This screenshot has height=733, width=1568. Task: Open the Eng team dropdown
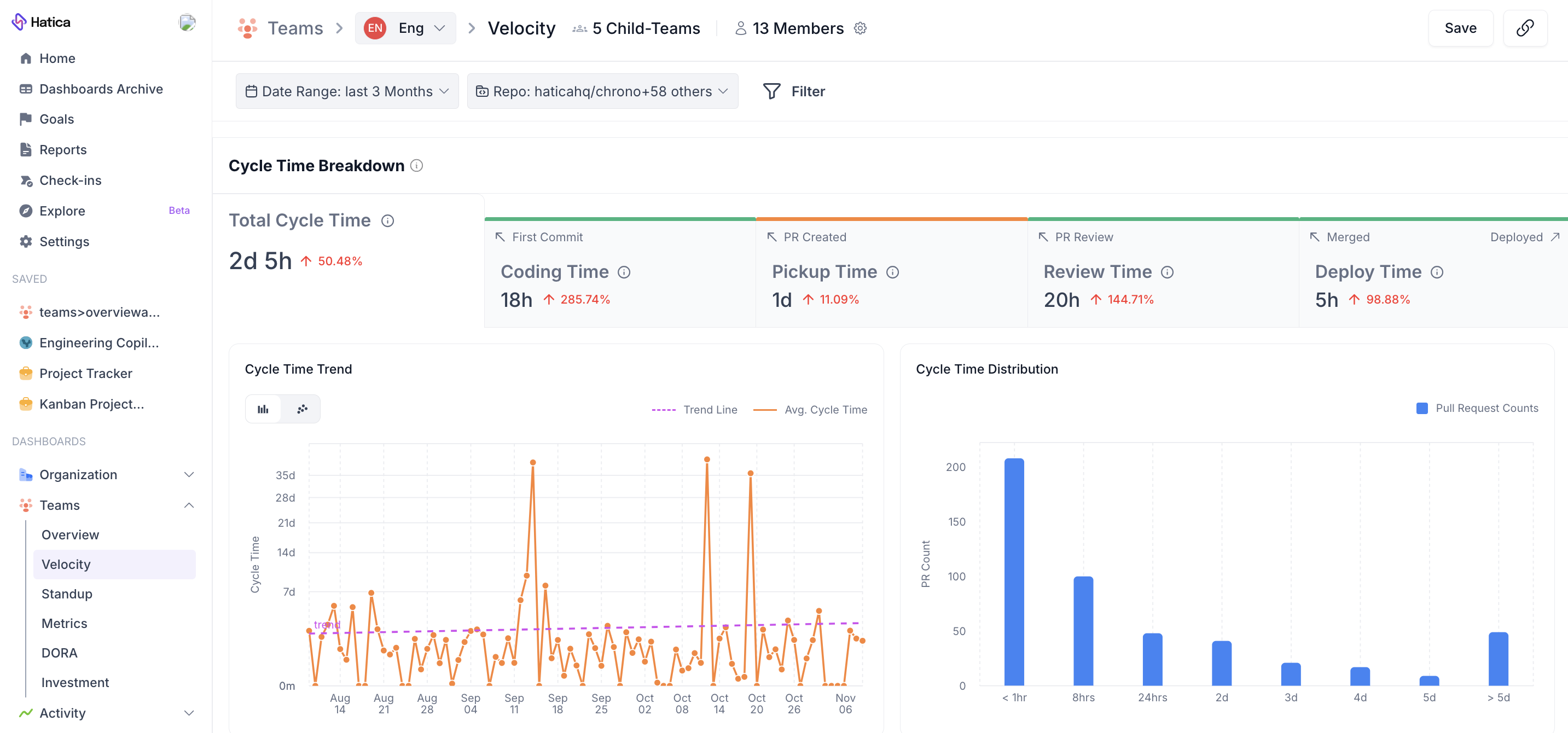point(405,28)
